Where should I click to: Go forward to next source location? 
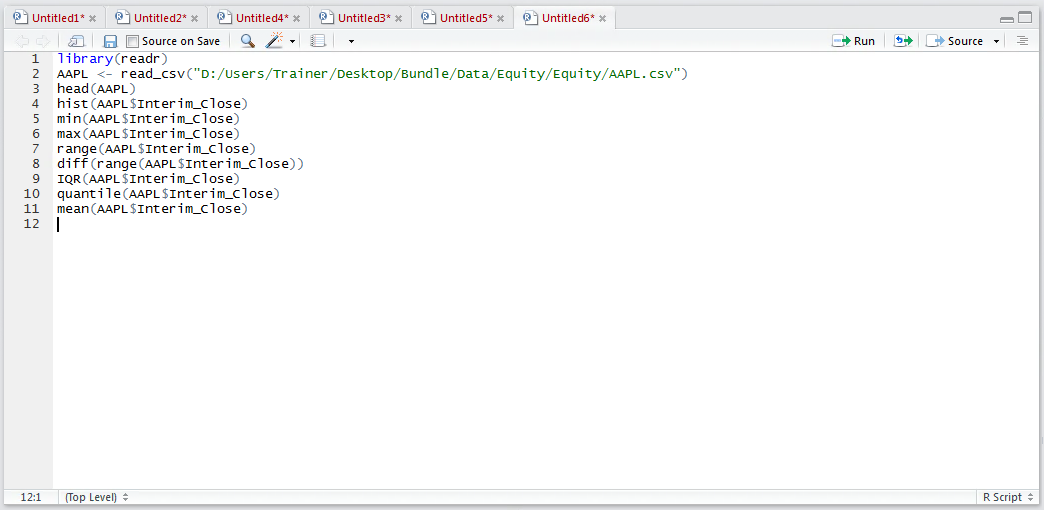(x=43, y=41)
